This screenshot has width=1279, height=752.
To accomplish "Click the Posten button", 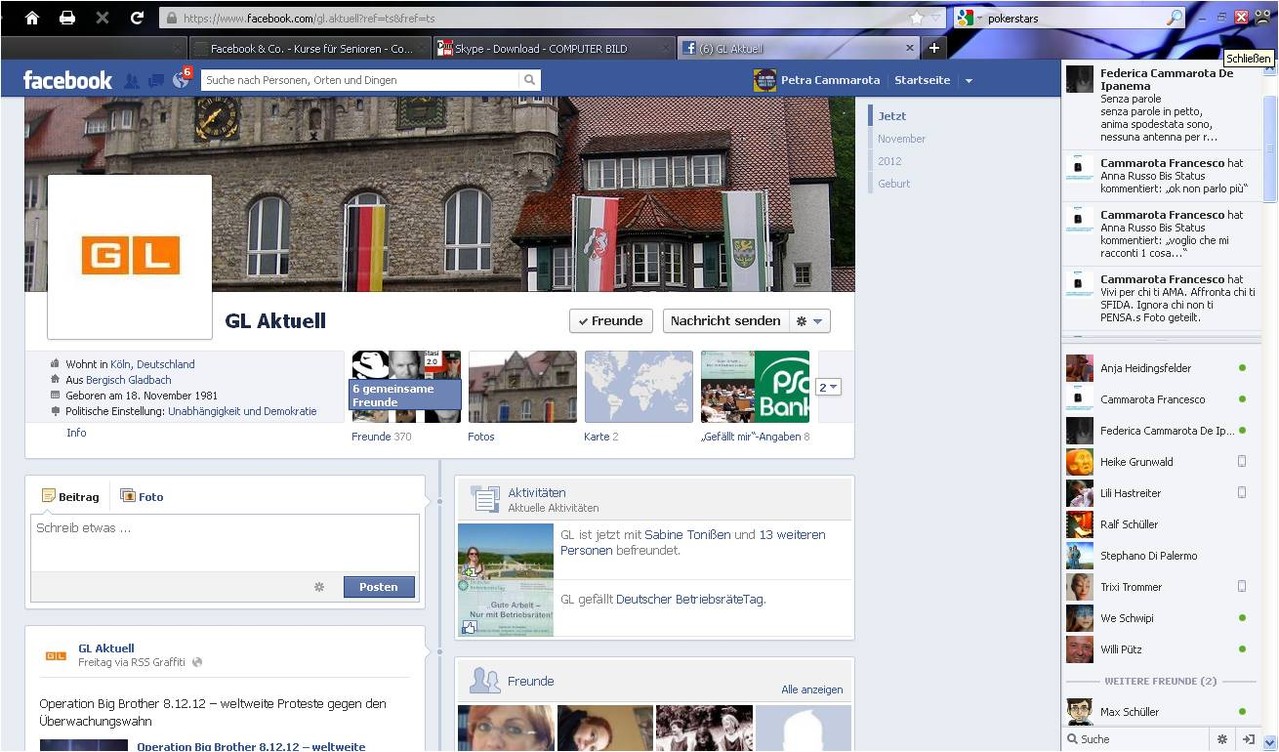I will (x=379, y=587).
